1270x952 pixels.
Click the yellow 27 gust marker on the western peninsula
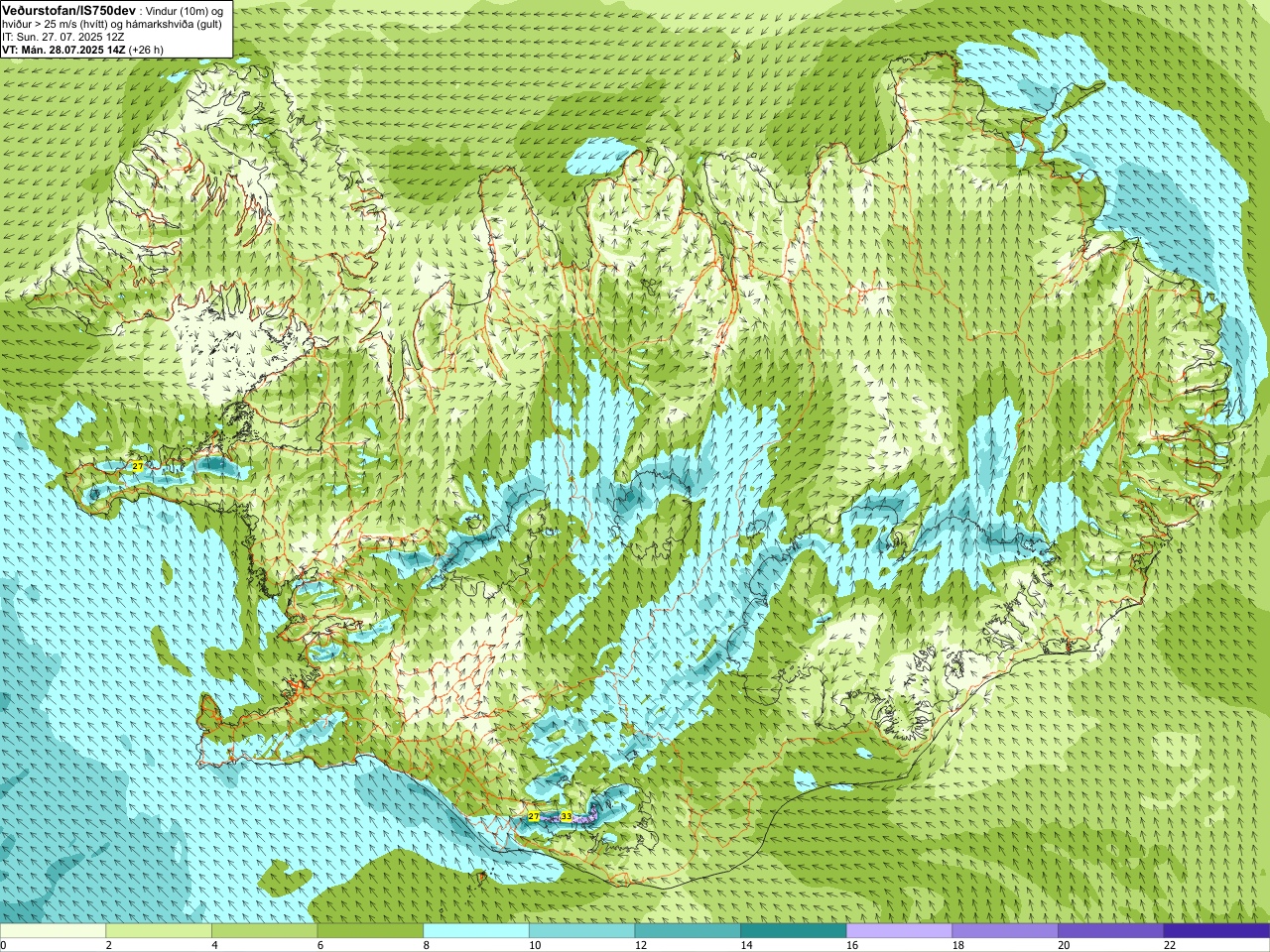point(138,465)
